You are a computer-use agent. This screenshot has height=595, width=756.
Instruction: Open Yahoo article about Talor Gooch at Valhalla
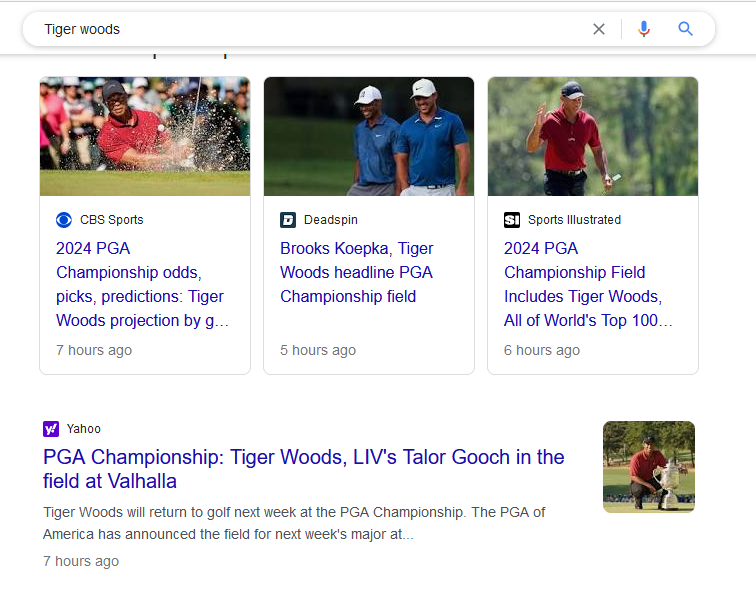[303, 469]
